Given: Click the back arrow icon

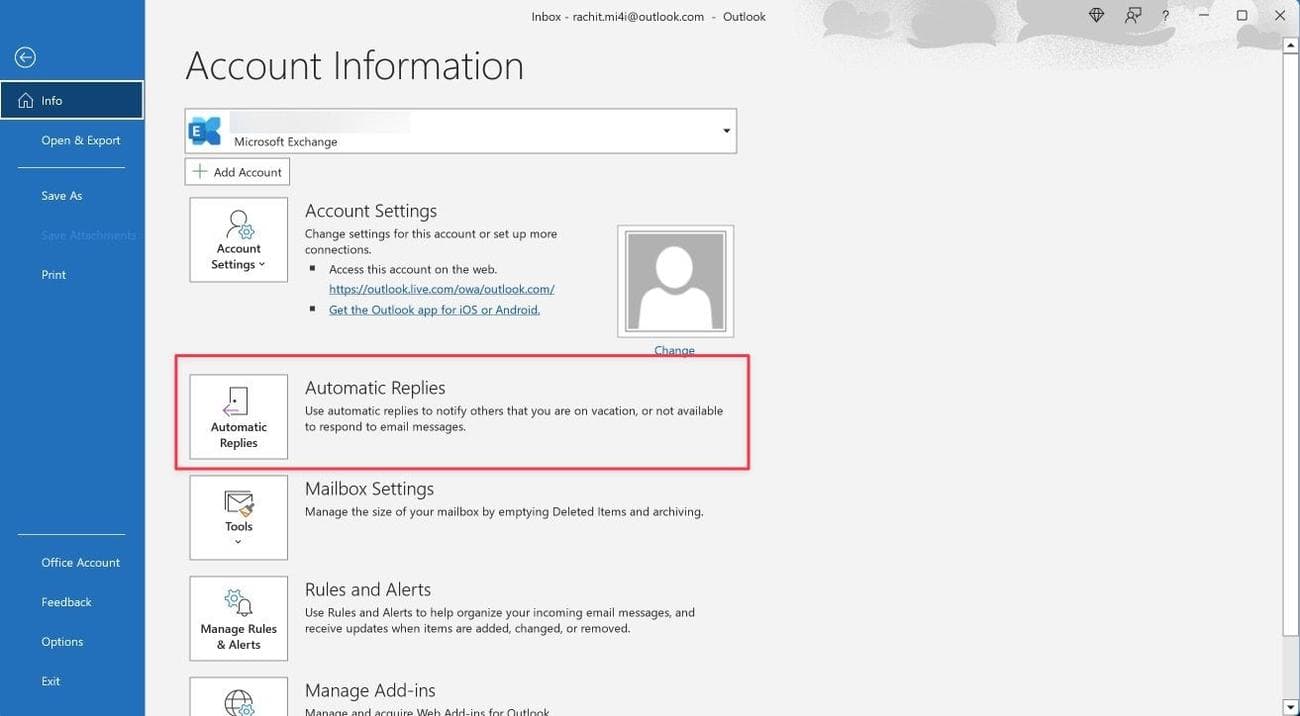Looking at the screenshot, I should point(25,58).
